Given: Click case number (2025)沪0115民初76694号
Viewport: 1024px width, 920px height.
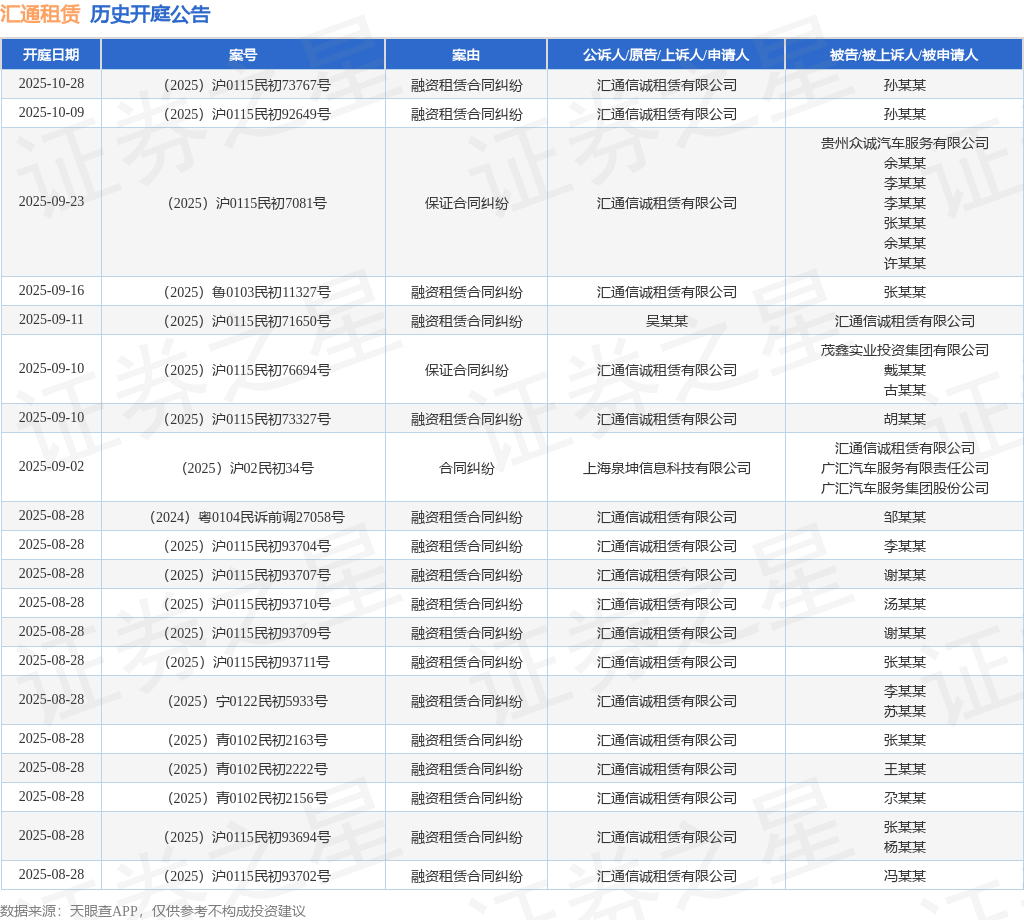Looking at the screenshot, I should [x=247, y=370].
